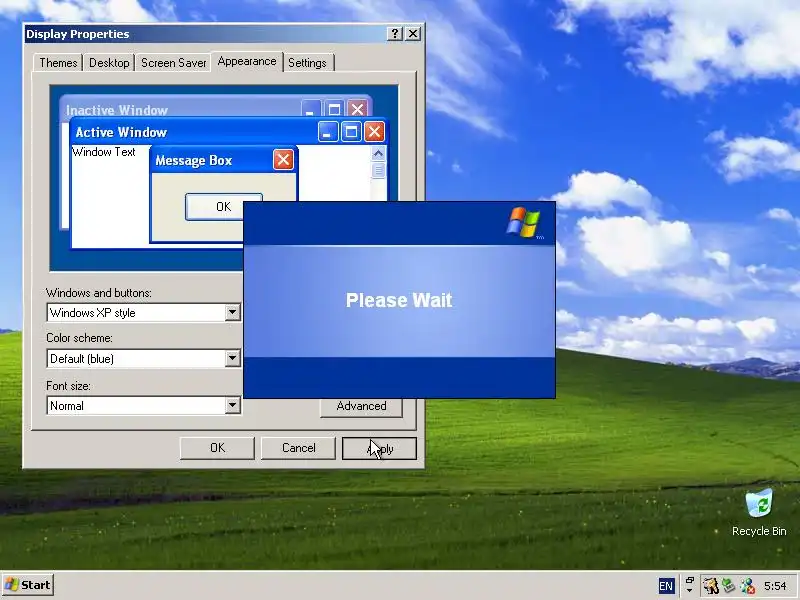Click the keys icon in system tray
The width and height of the screenshot is (800, 600).
pos(710,586)
